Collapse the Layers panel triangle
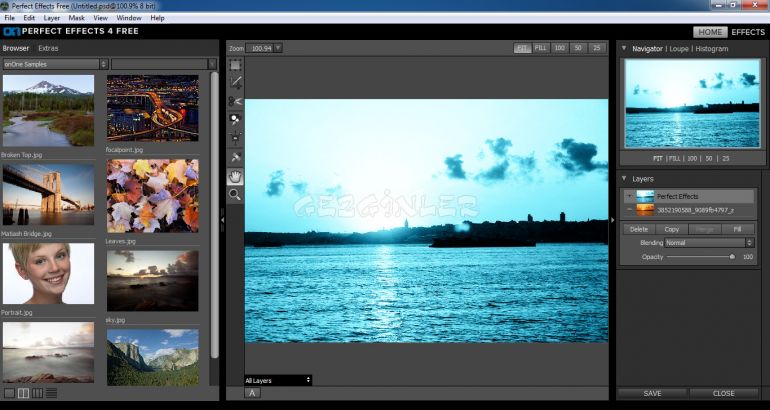Viewport: 770px width, 410px height. [x=624, y=178]
